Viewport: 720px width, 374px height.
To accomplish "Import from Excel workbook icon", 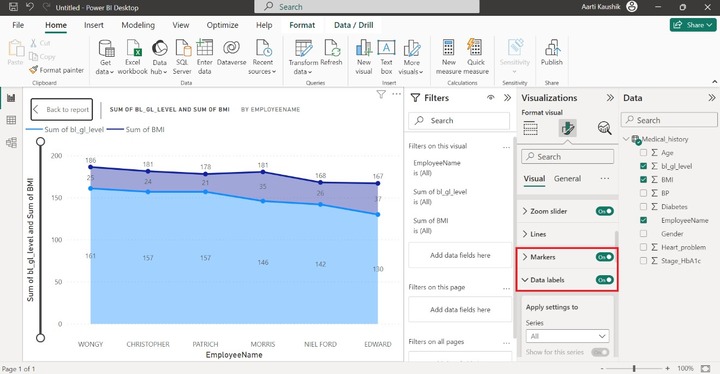I will 133,48.
